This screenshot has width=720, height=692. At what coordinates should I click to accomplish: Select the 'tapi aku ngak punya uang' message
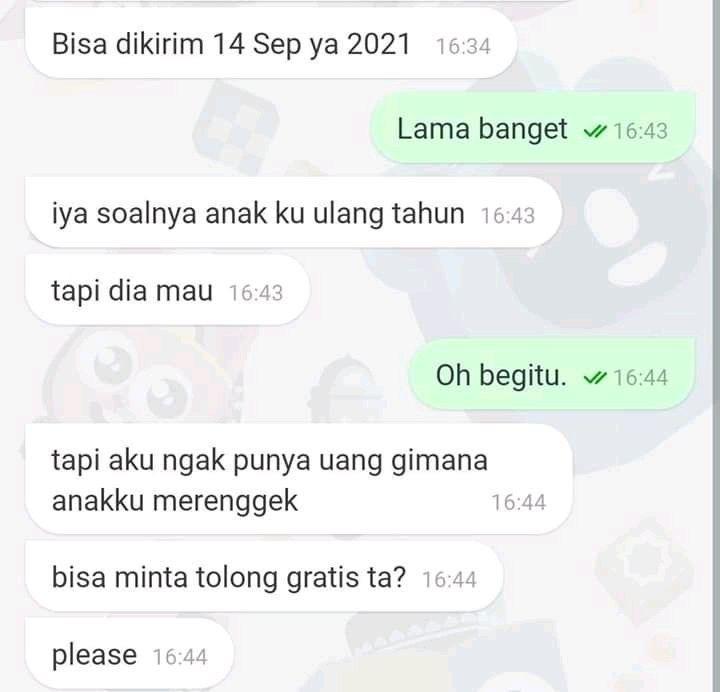298,479
